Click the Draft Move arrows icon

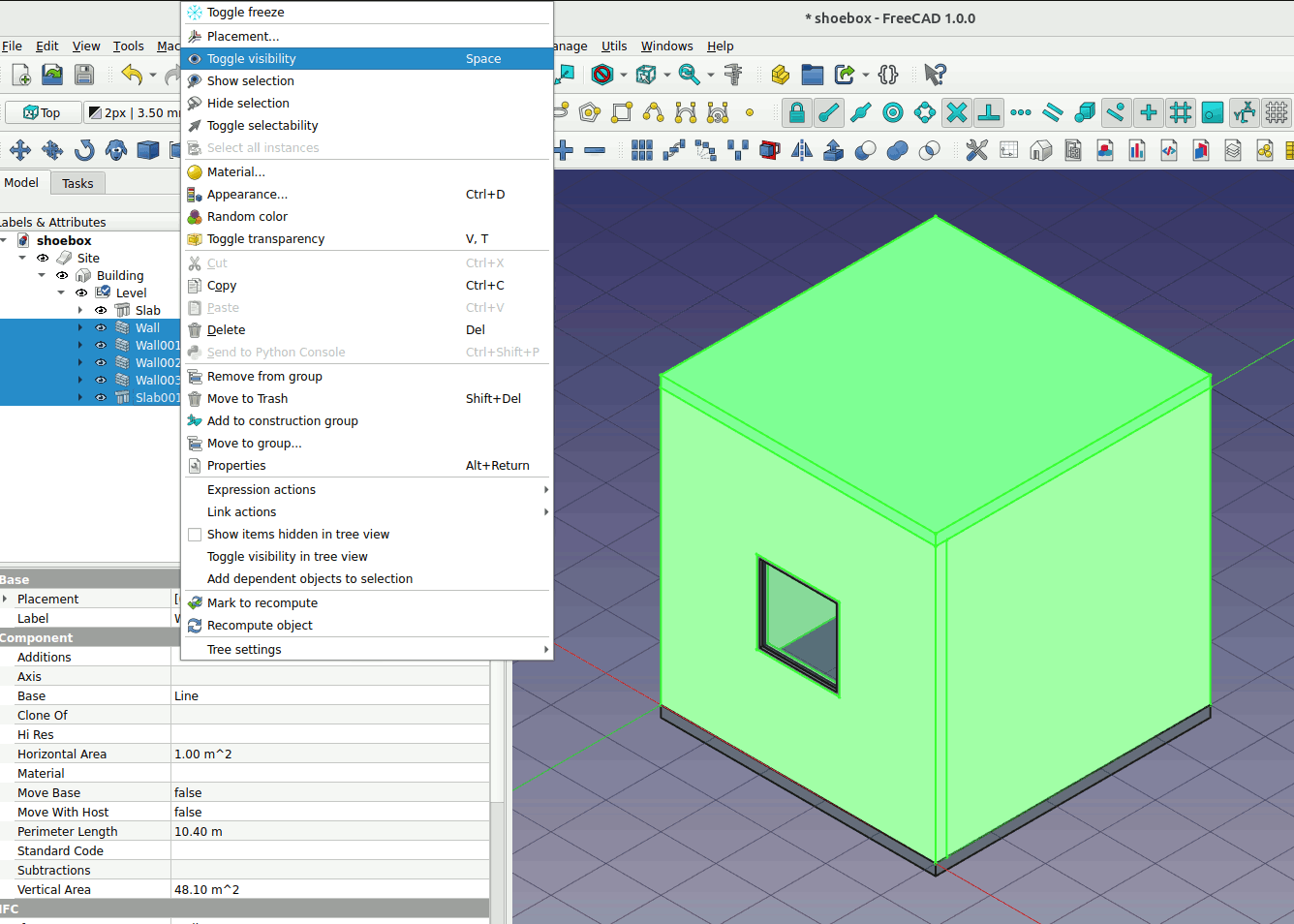coord(20,150)
